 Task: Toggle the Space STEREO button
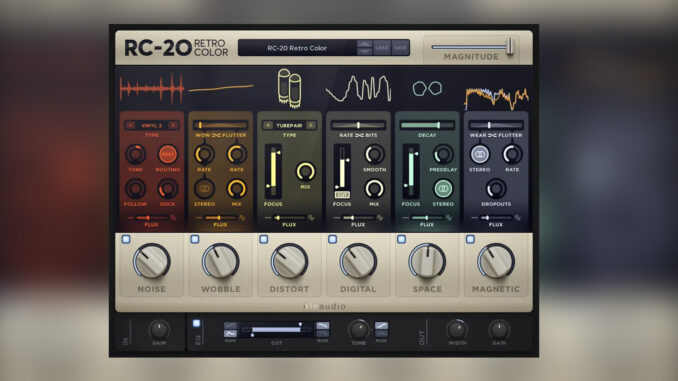443,189
